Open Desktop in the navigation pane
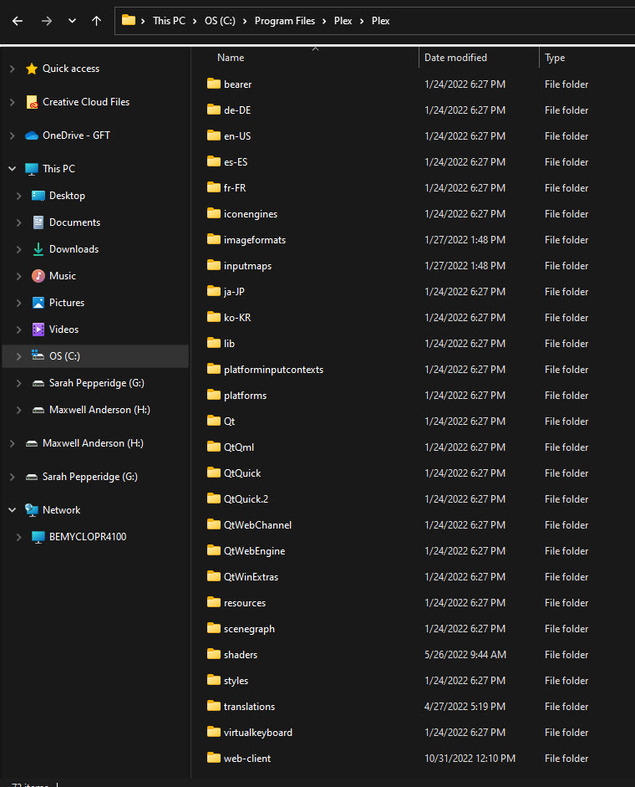This screenshot has width=635, height=787. click(x=67, y=196)
